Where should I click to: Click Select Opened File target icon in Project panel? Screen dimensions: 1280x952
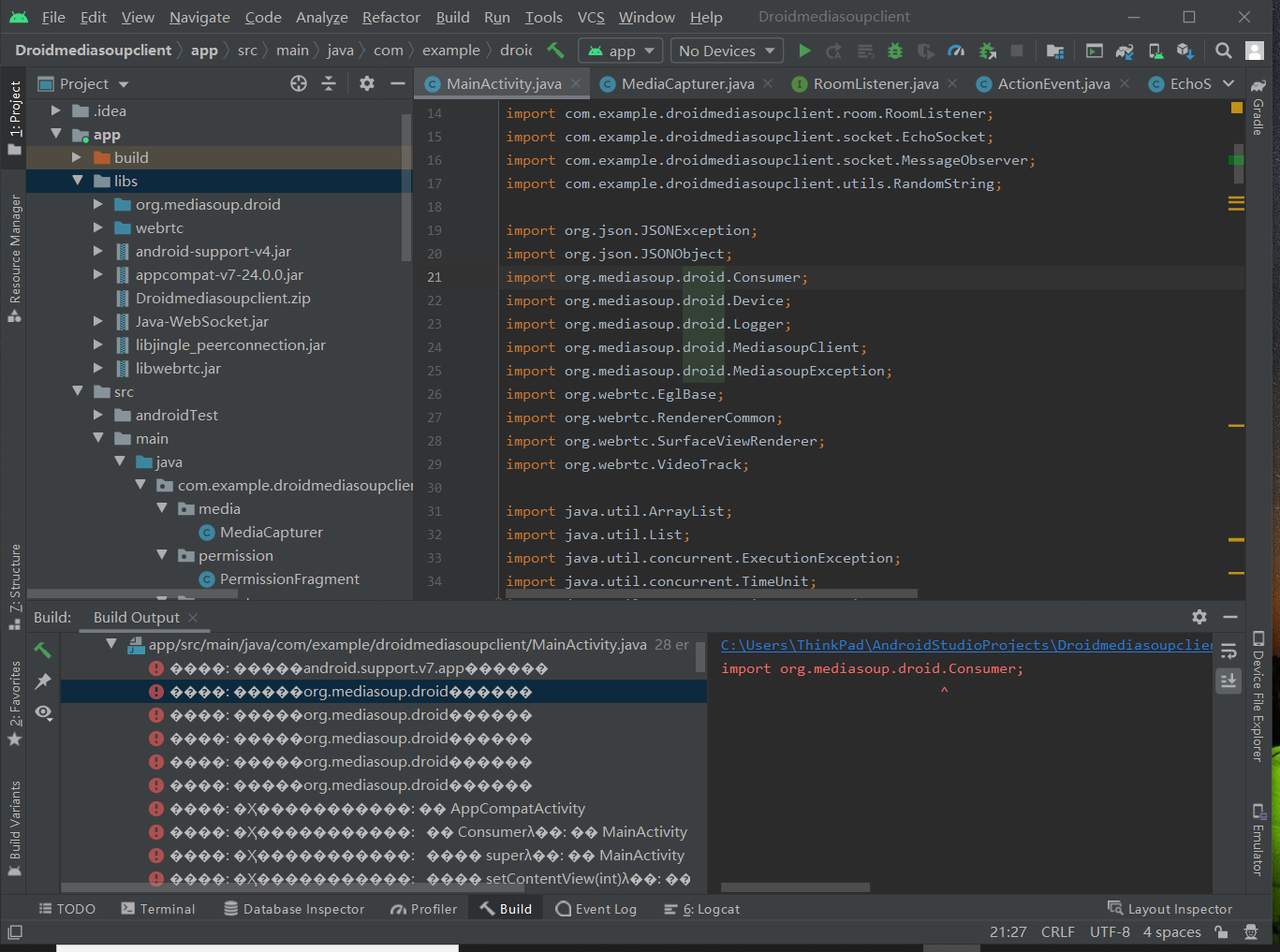(x=299, y=83)
